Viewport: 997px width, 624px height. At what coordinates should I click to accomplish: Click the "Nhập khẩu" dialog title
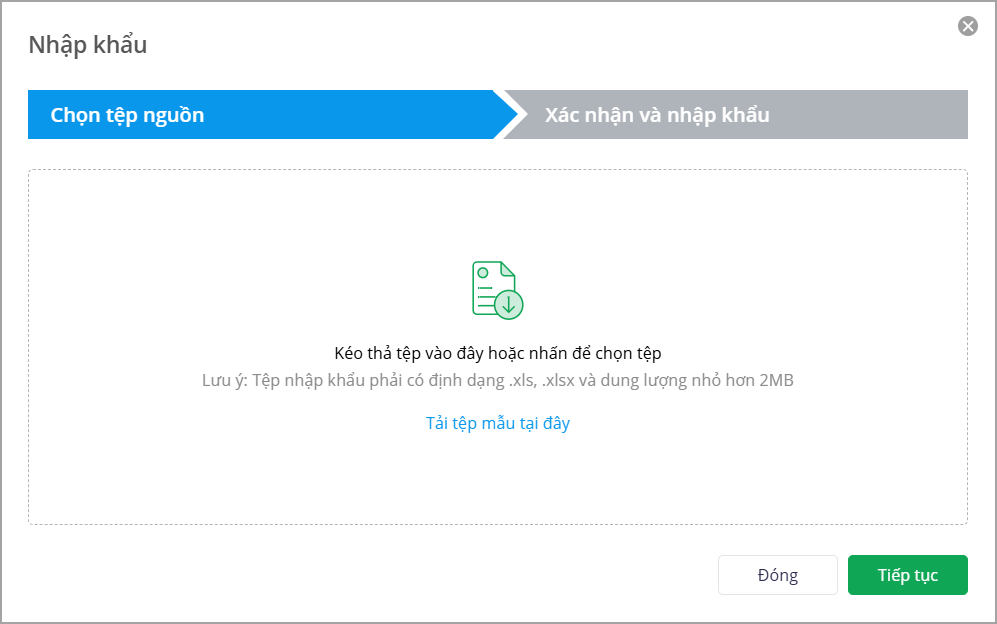[88, 45]
